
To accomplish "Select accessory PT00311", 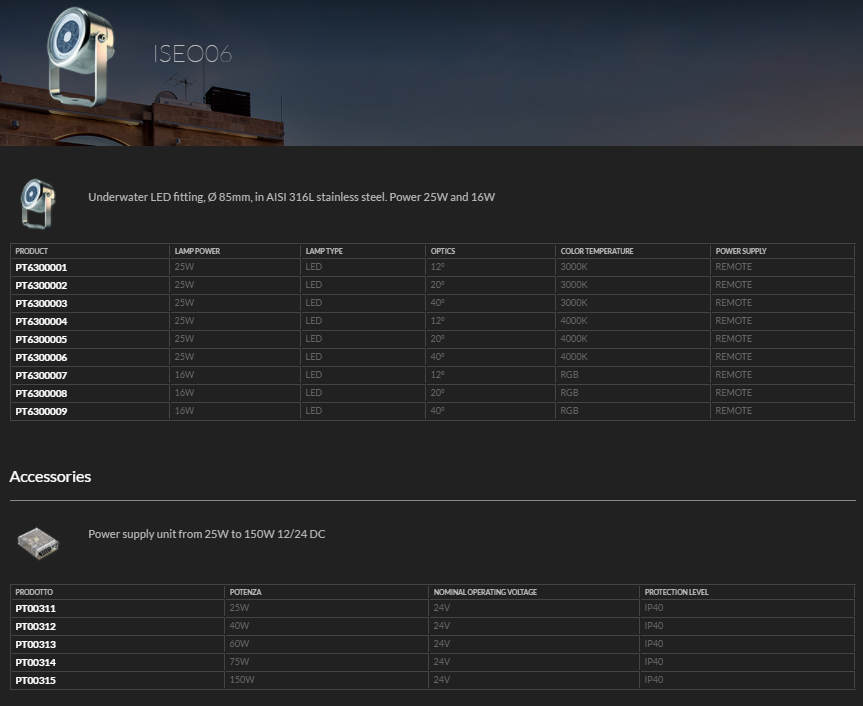I will coord(35,609).
